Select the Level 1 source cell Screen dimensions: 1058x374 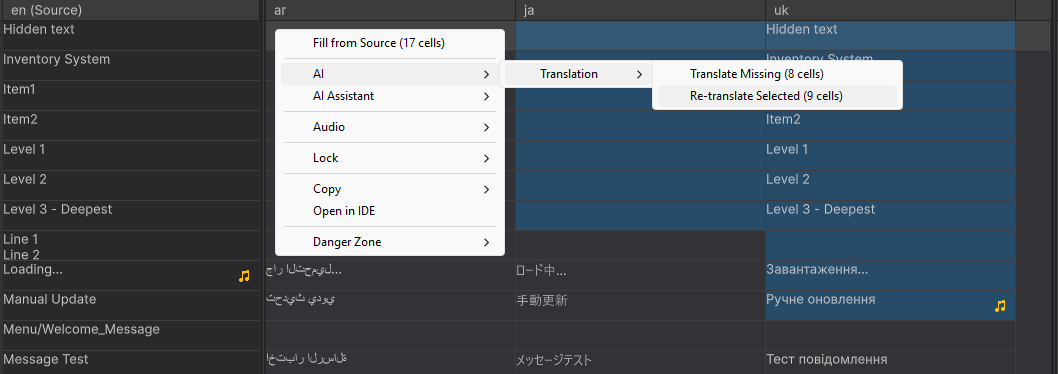pos(130,155)
